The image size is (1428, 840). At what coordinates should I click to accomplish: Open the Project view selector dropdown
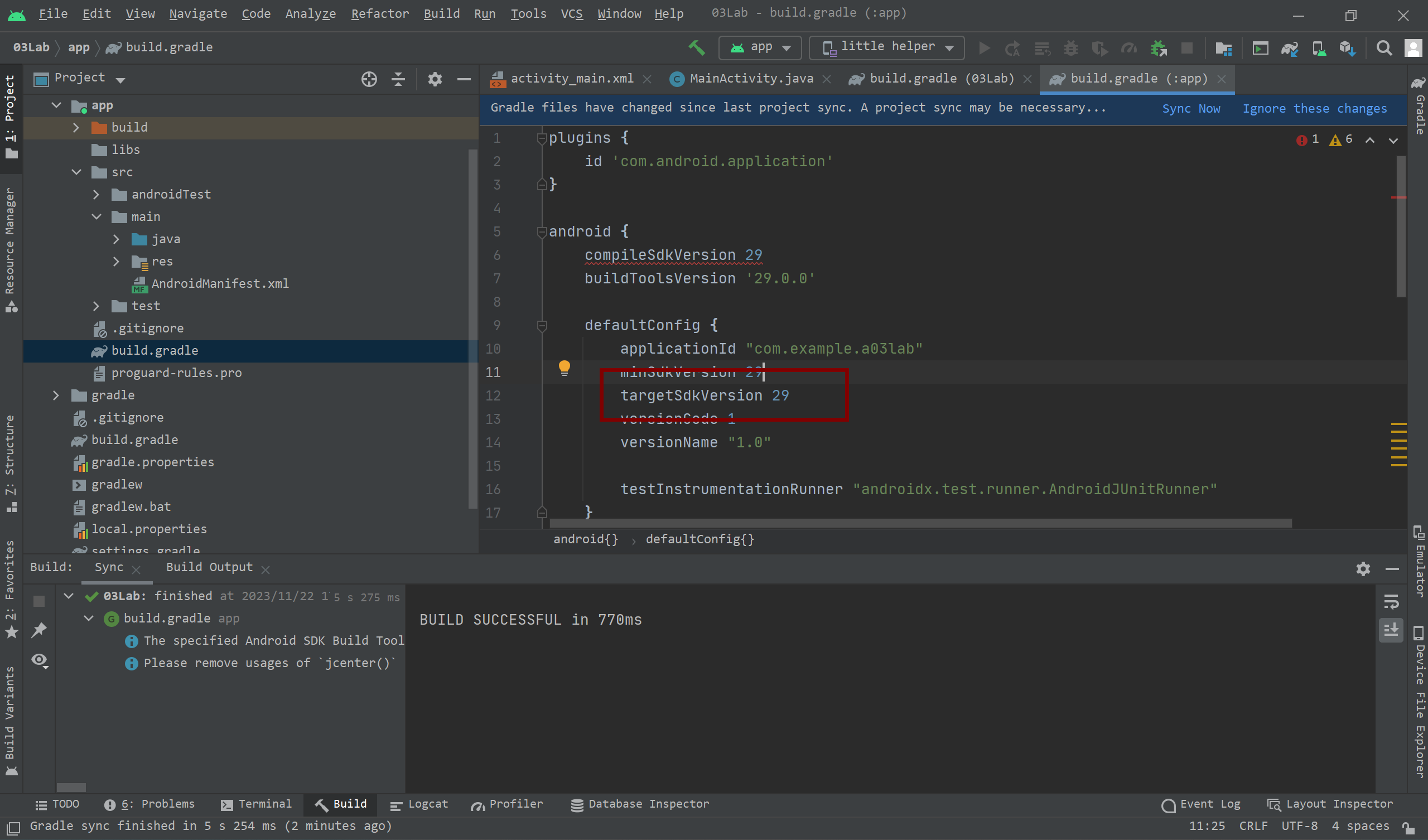pos(79,78)
